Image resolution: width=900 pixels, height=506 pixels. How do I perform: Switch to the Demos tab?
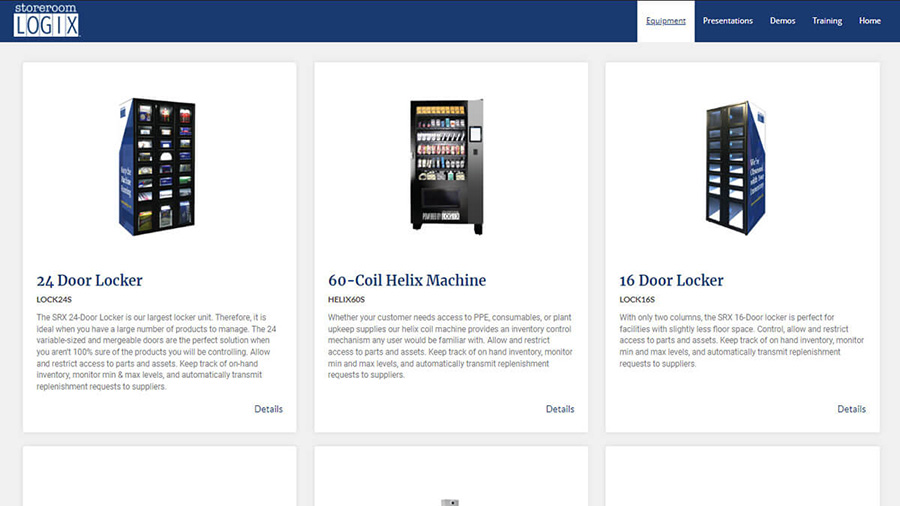tap(782, 21)
